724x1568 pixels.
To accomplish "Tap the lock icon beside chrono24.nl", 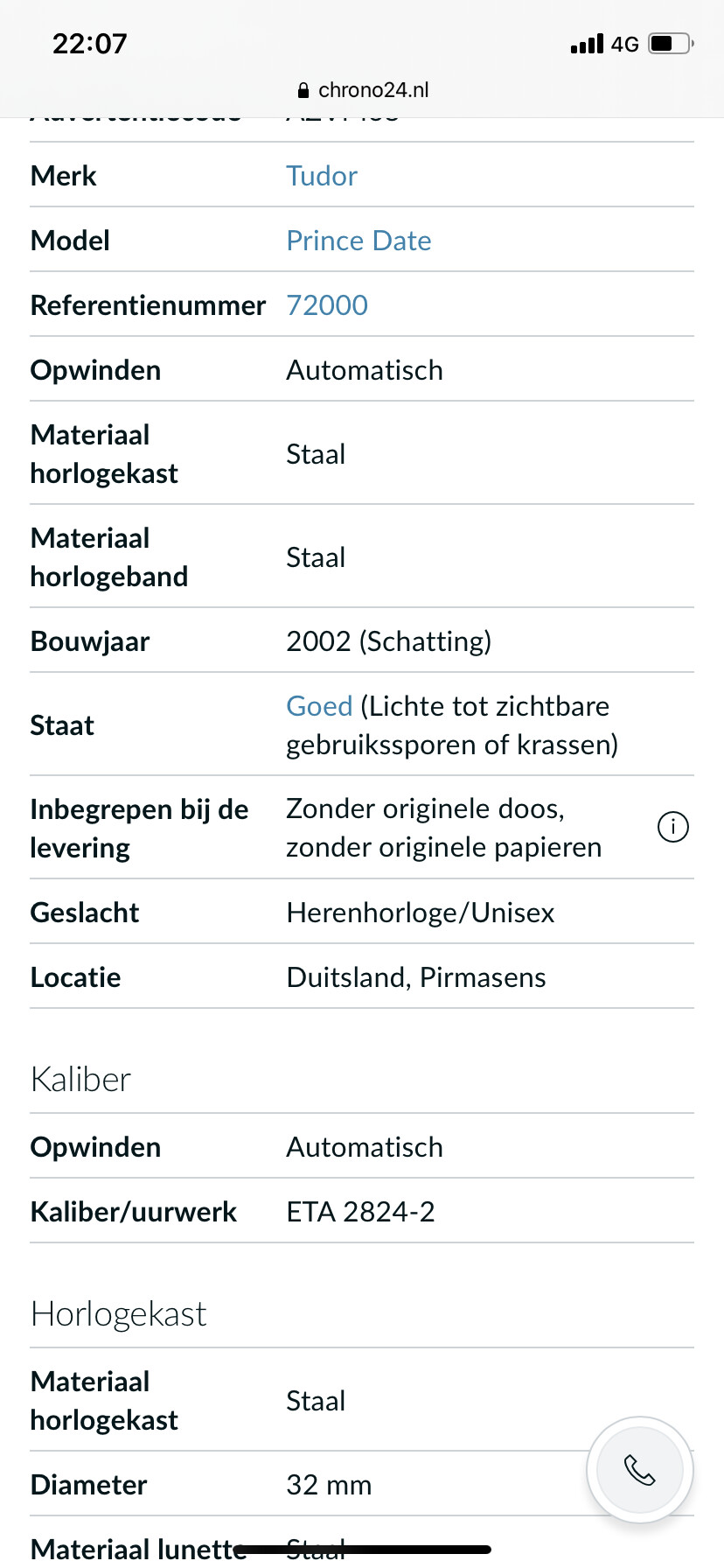I will pyautogui.click(x=303, y=90).
